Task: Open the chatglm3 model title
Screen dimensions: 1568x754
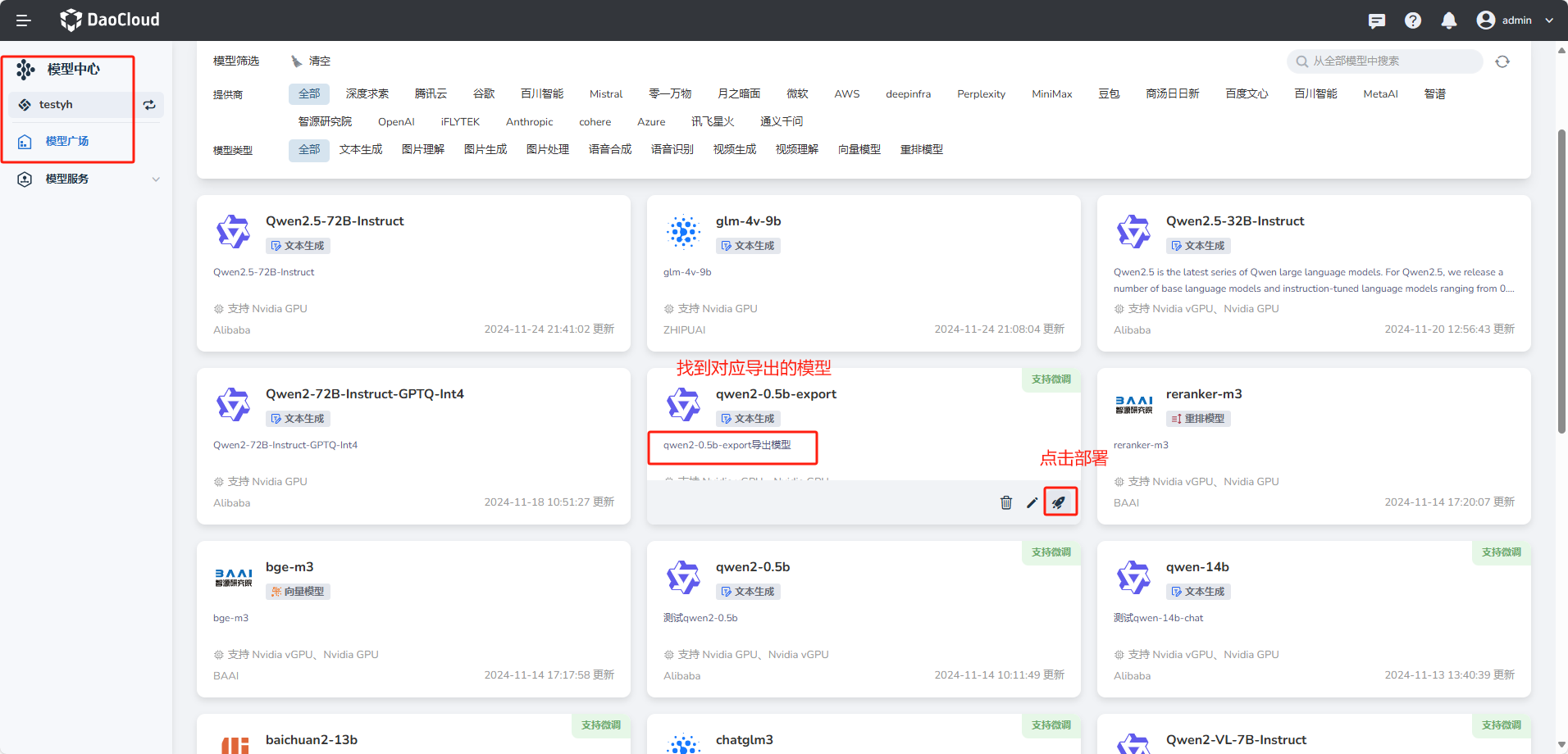Action: [x=745, y=740]
